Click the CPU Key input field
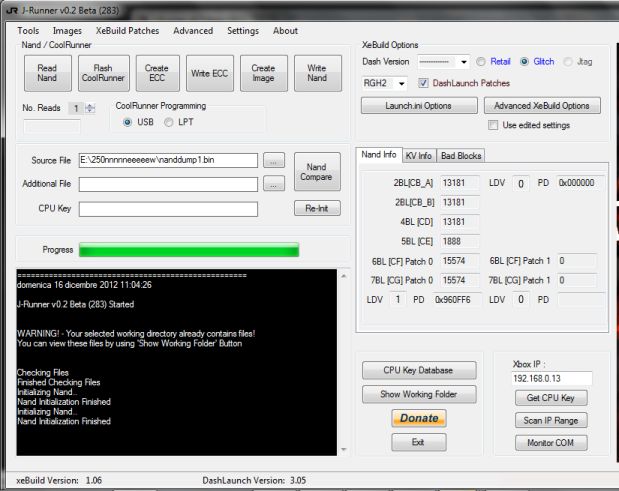This screenshot has width=619, height=491. [168, 209]
